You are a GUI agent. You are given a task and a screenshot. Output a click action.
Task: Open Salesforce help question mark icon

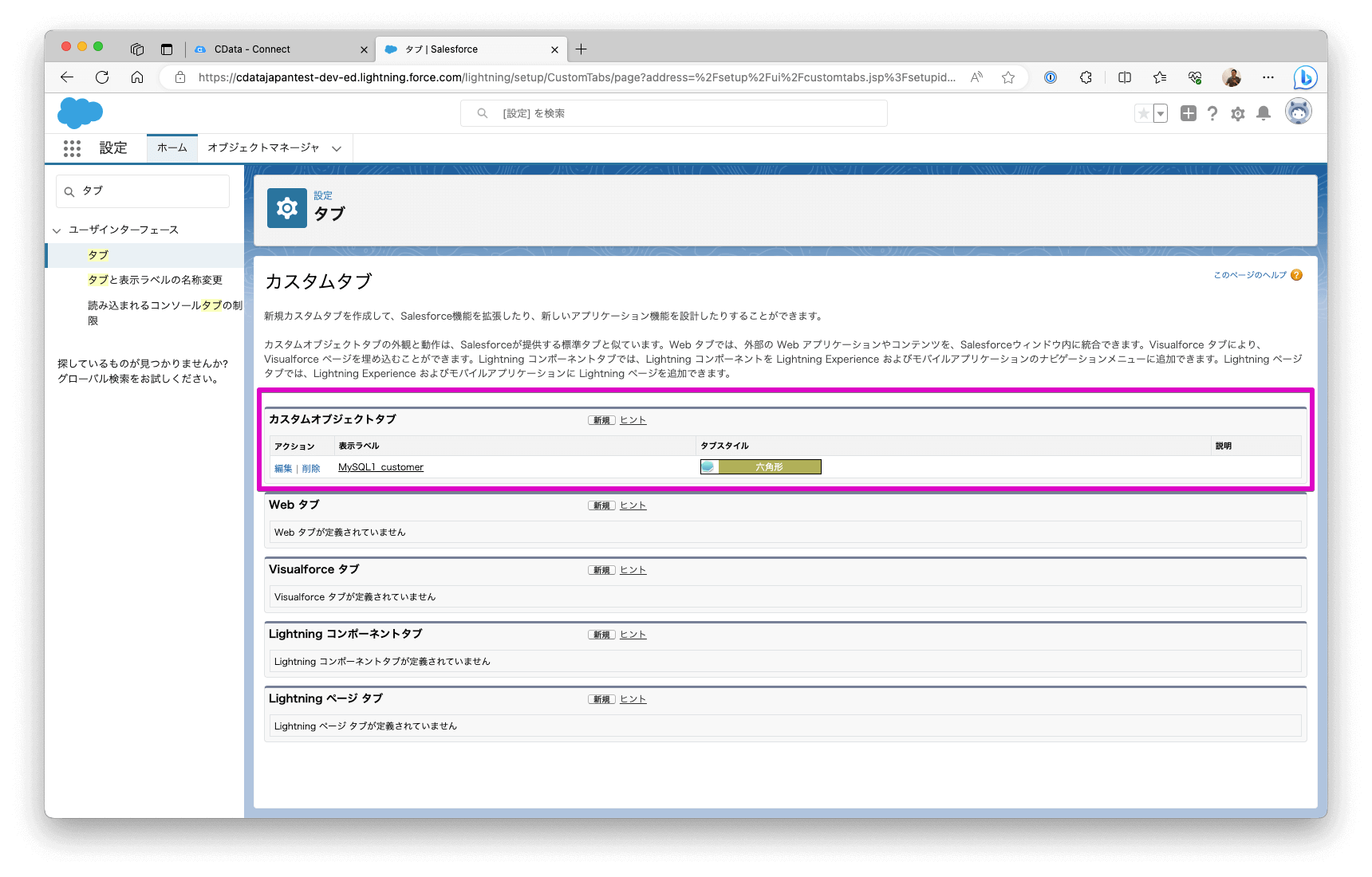tap(1212, 113)
